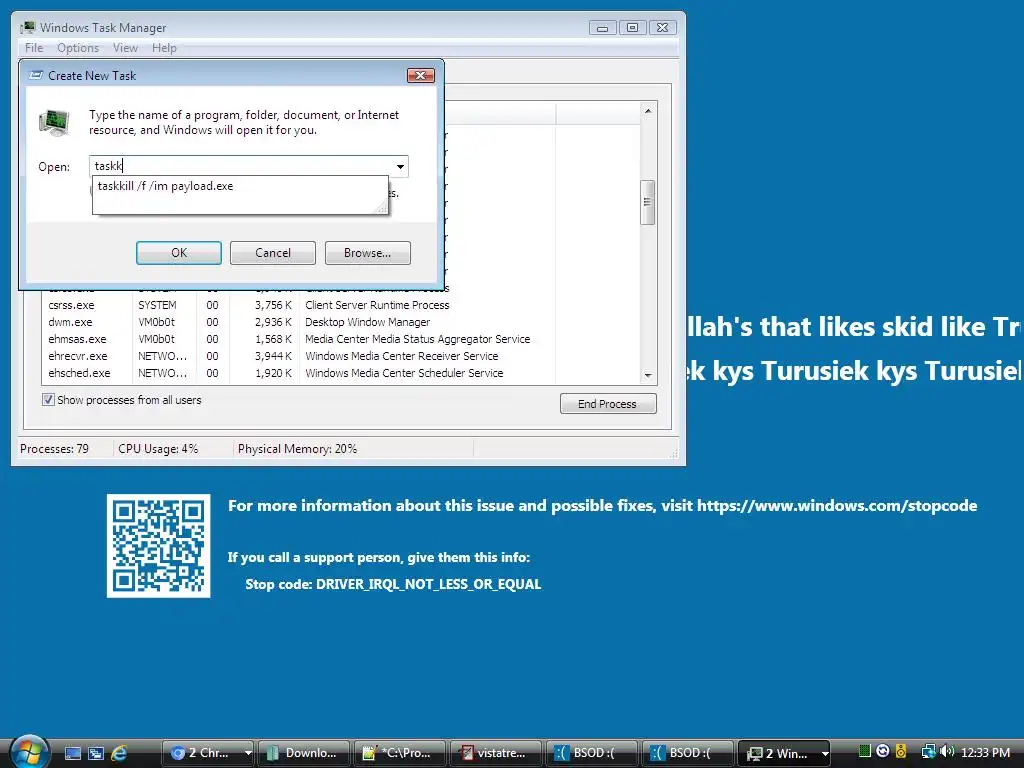Click the Windows Task Manager title bar icon

28,27
